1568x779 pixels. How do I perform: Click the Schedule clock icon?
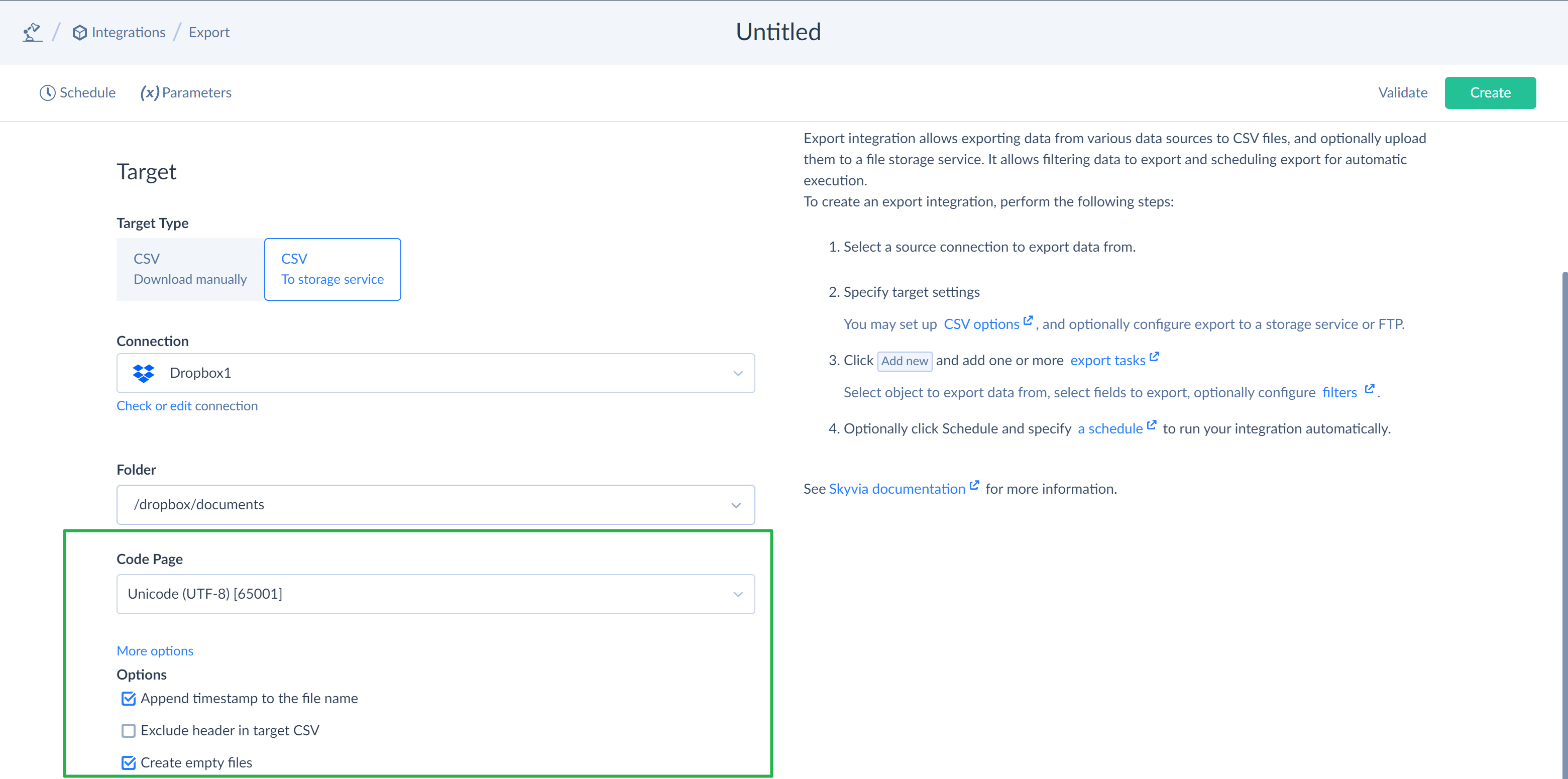pos(48,92)
